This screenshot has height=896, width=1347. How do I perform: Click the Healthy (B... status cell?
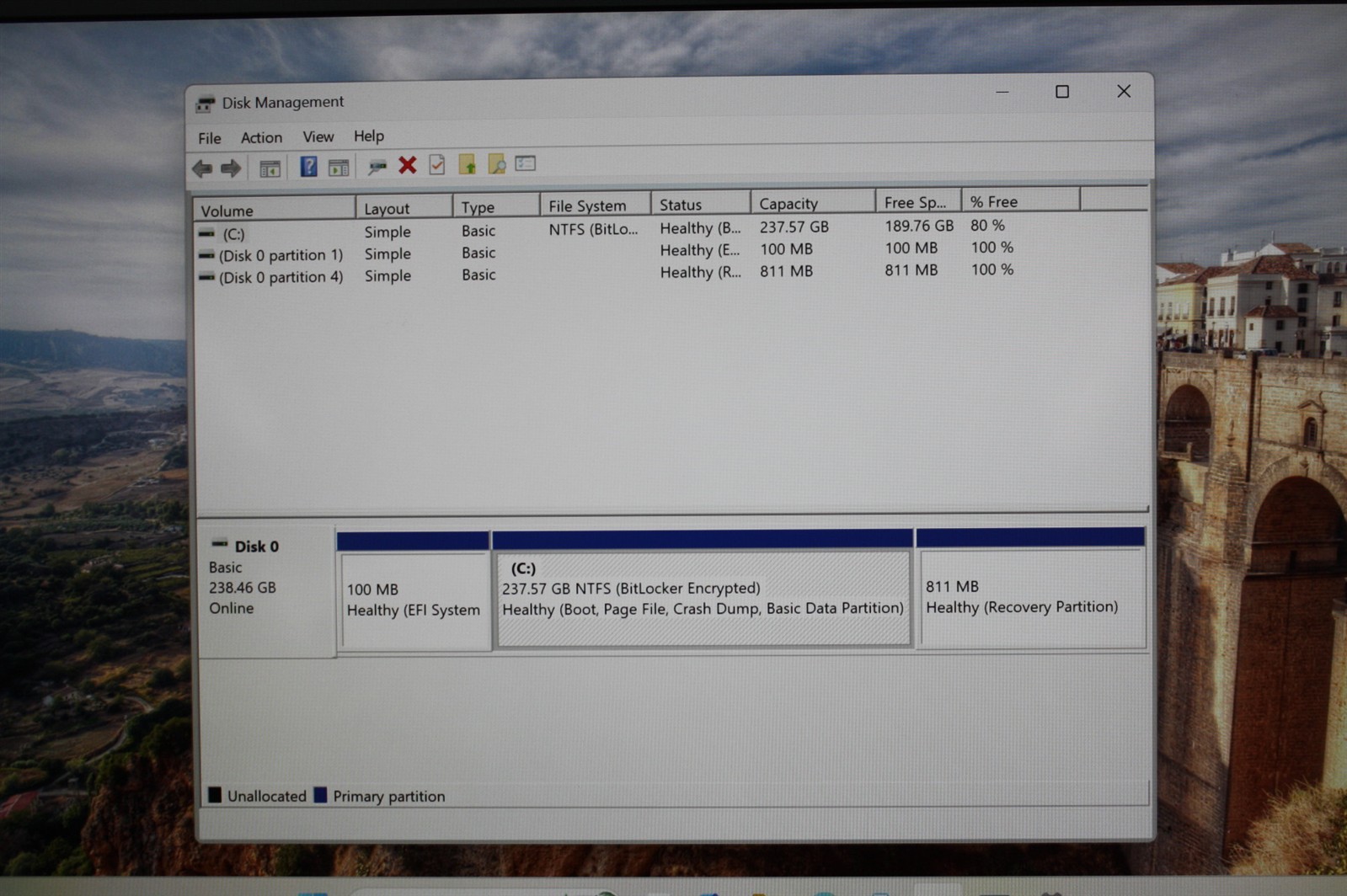click(700, 228)
